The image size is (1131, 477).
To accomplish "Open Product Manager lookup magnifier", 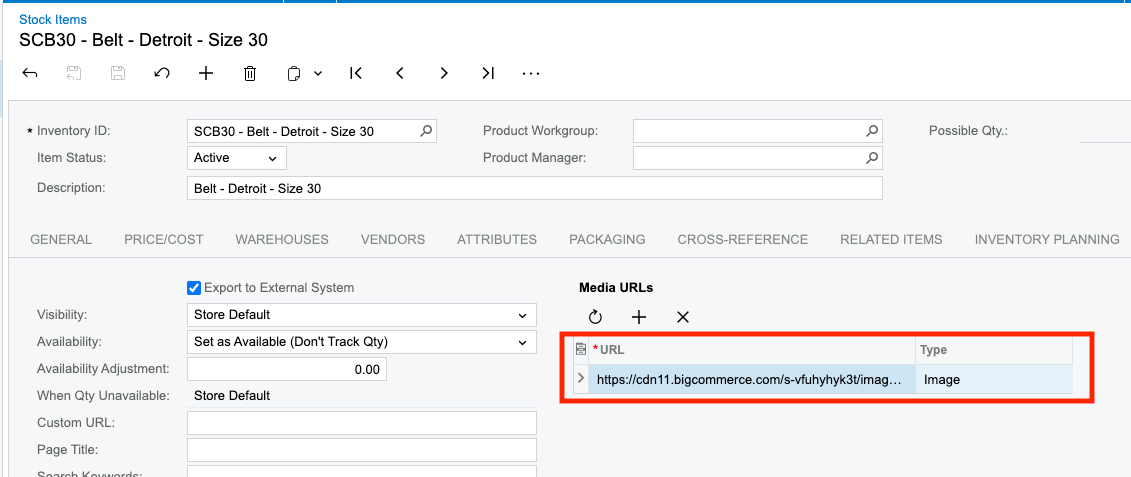I will coord(872,158).
